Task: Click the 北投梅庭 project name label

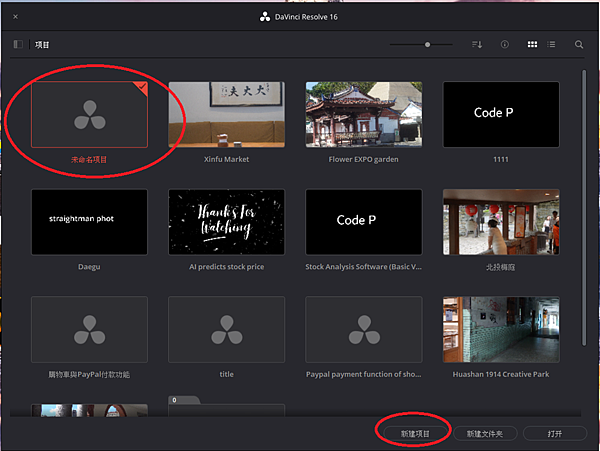Action: point(501,267)
